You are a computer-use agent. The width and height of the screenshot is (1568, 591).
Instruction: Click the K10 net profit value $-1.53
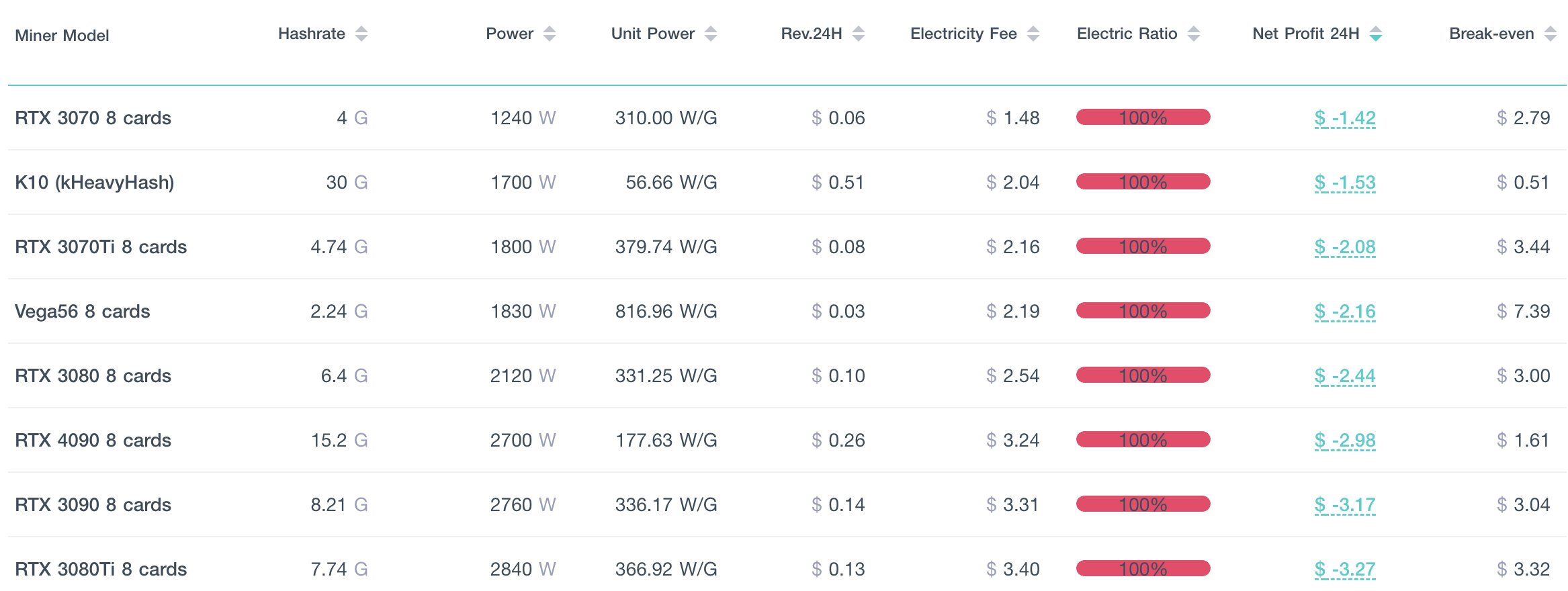pos(1345,183)
